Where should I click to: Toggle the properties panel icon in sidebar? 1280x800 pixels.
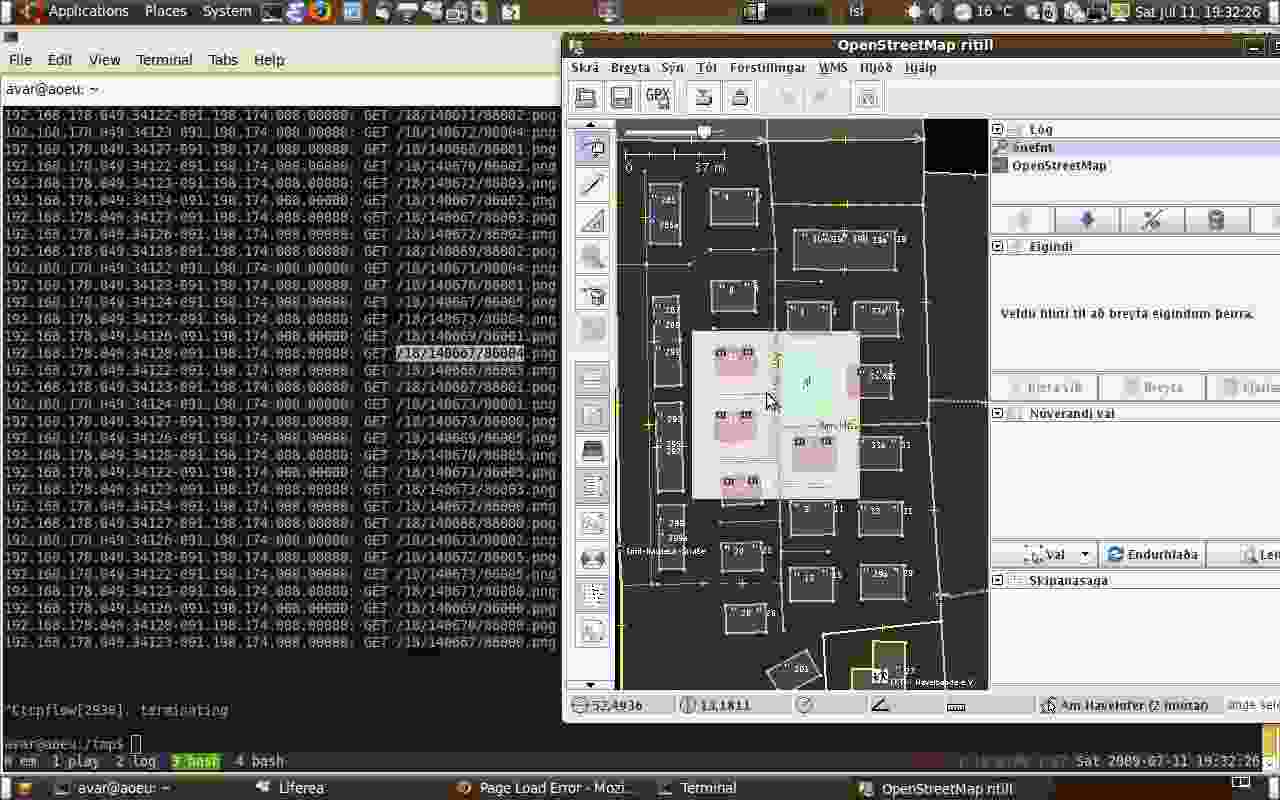click(x=593, y=415)
